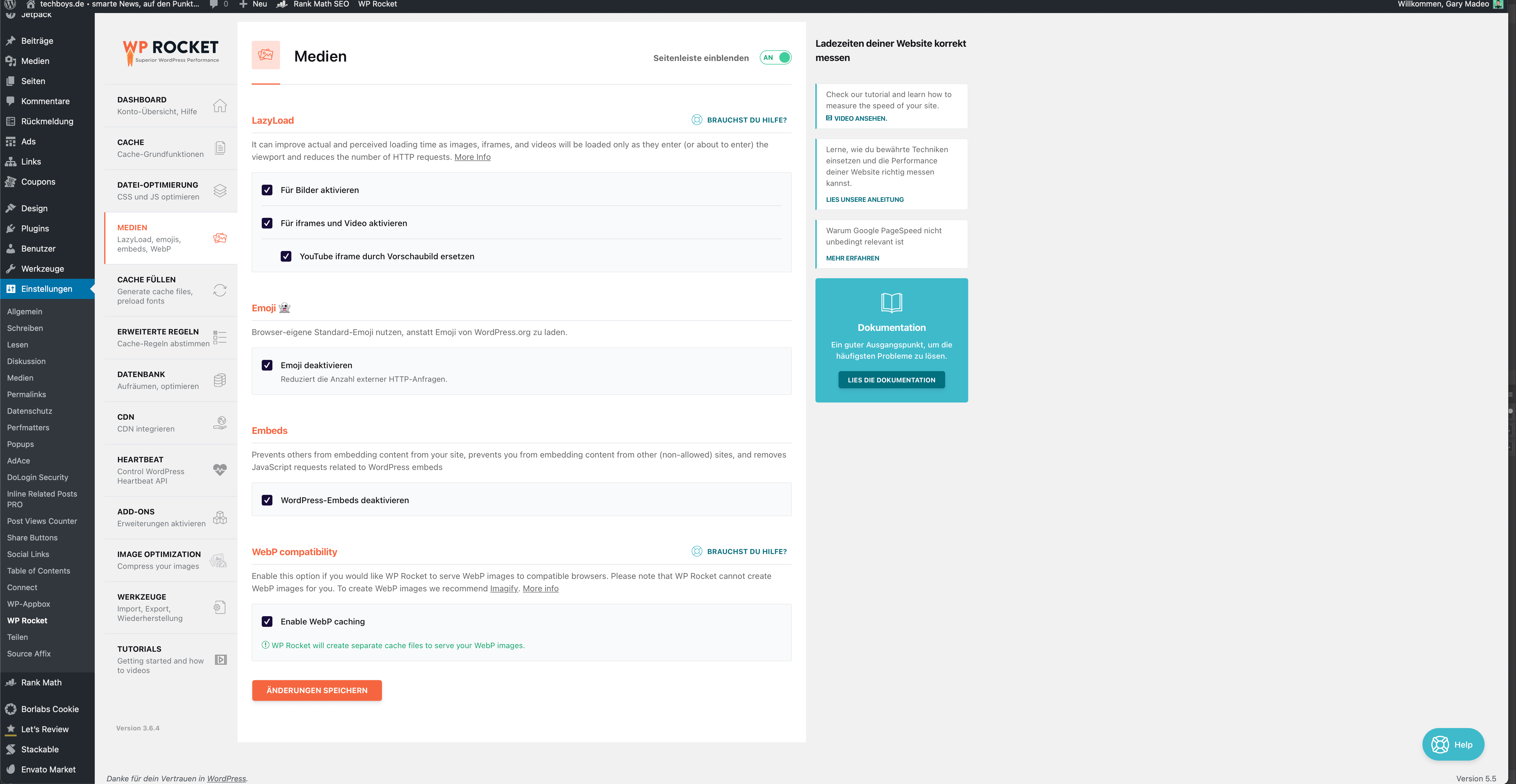1516x784 pixels.
Task: Click the Plugins plug icon
Action: (11, 228)
